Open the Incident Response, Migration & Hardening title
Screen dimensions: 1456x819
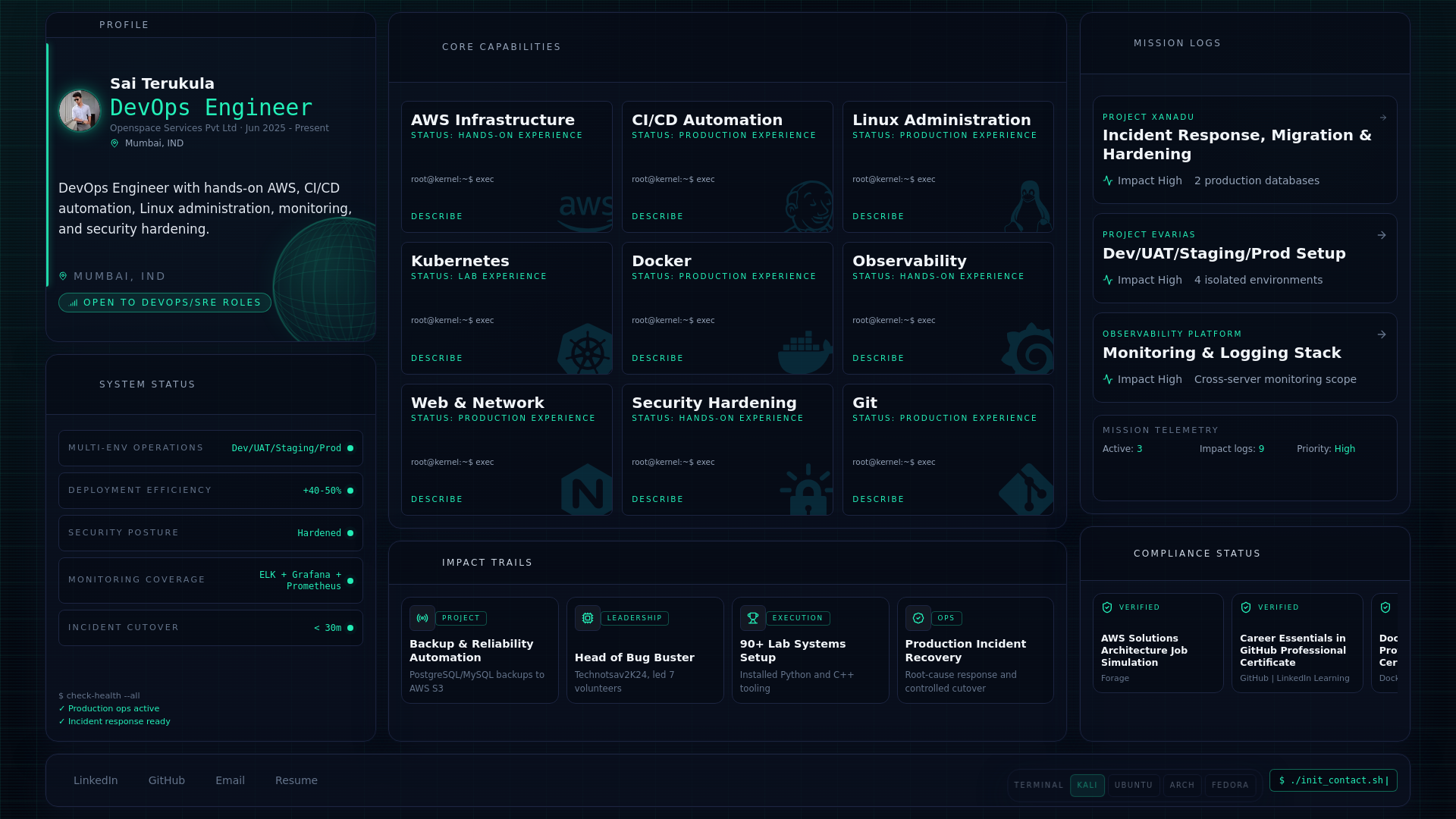click(1237, 145)
